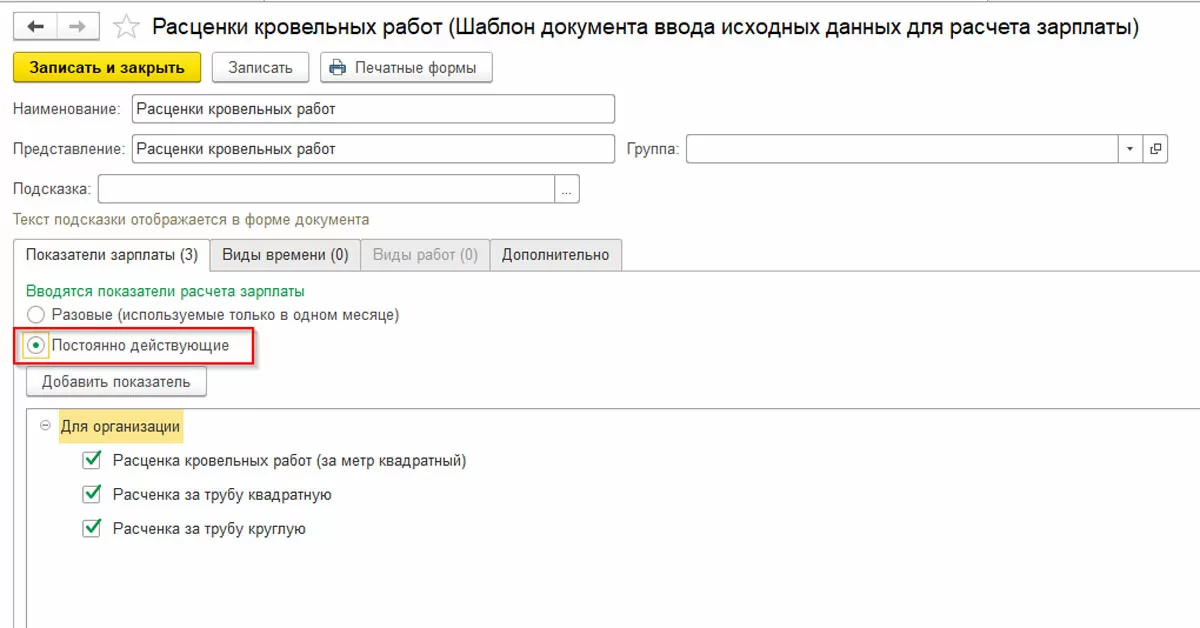Switch to Виды времени tab

[285, 255]
